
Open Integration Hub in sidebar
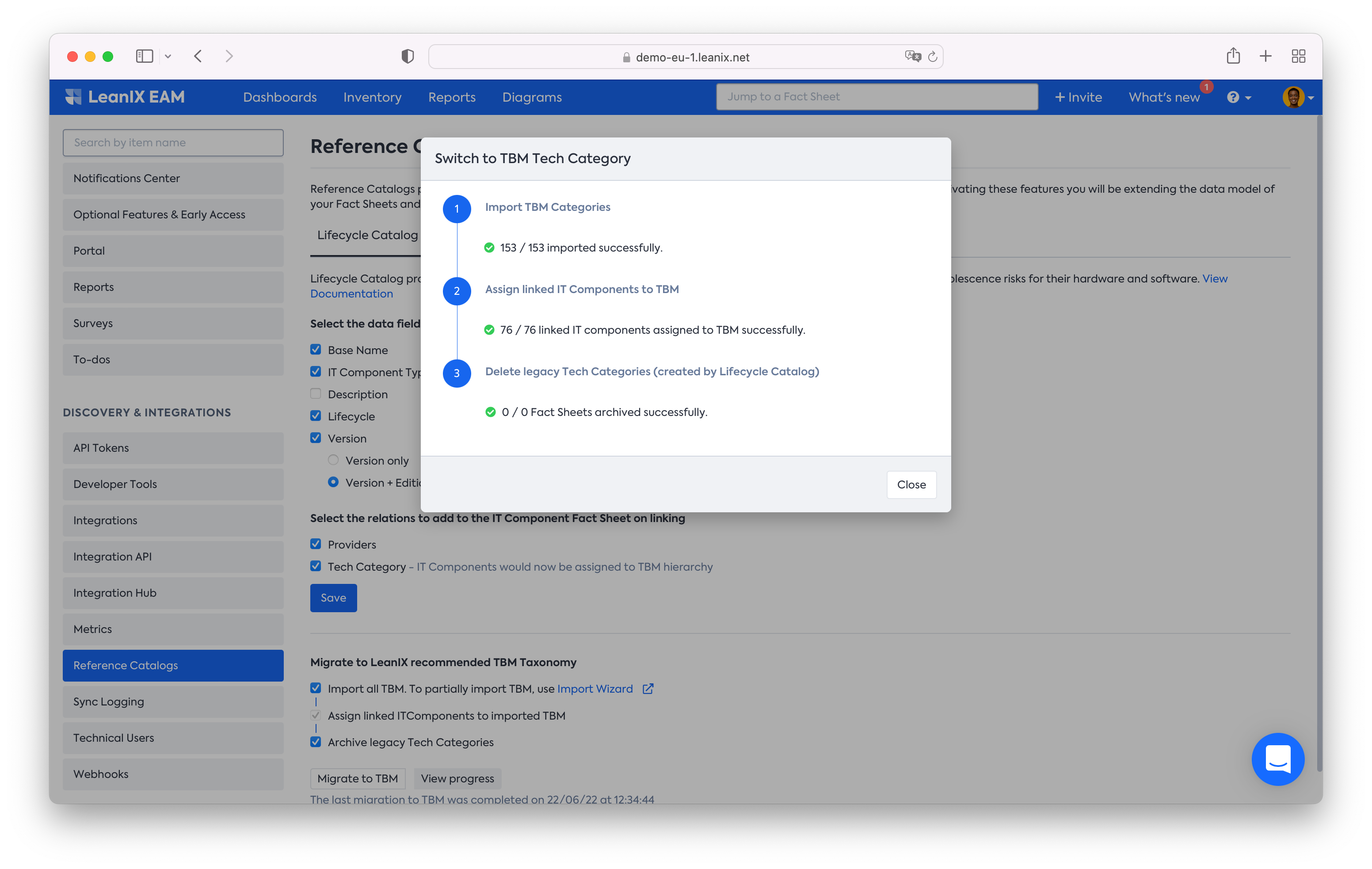click(x=173, y=593)
